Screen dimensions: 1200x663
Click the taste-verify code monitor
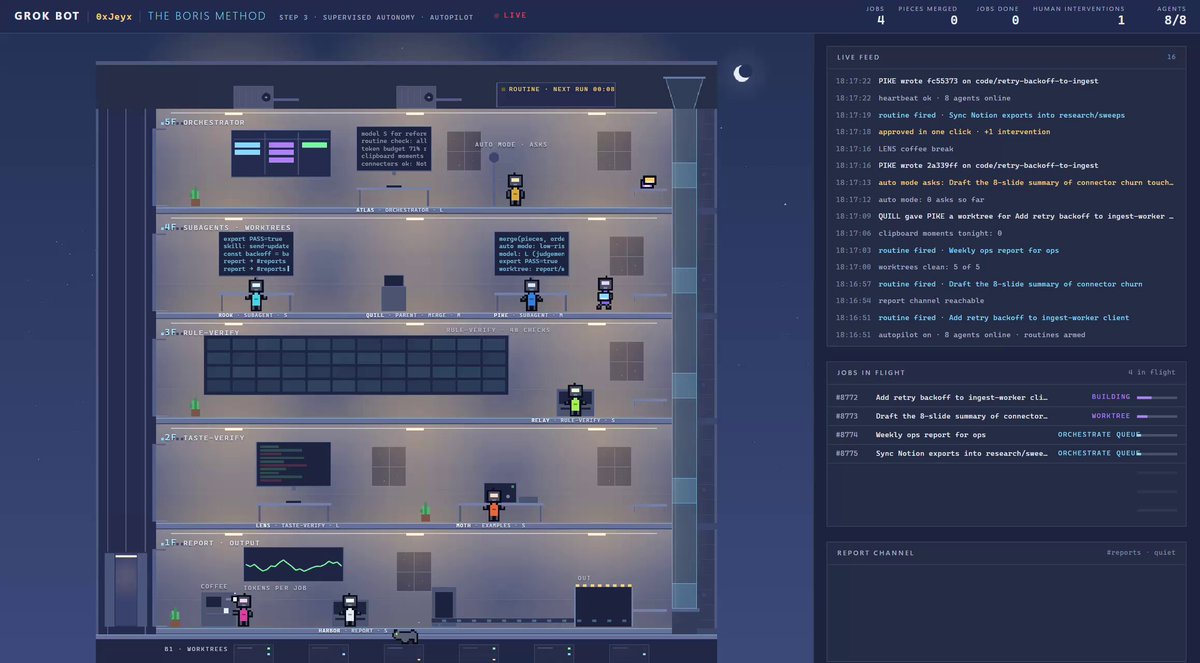(293, 464)
